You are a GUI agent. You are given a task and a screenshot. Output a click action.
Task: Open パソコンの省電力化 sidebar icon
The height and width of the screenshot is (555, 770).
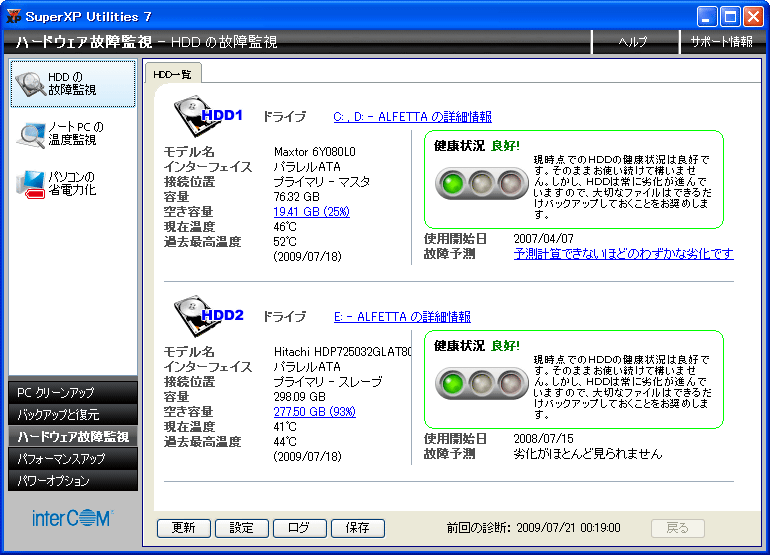coord(30,184)
